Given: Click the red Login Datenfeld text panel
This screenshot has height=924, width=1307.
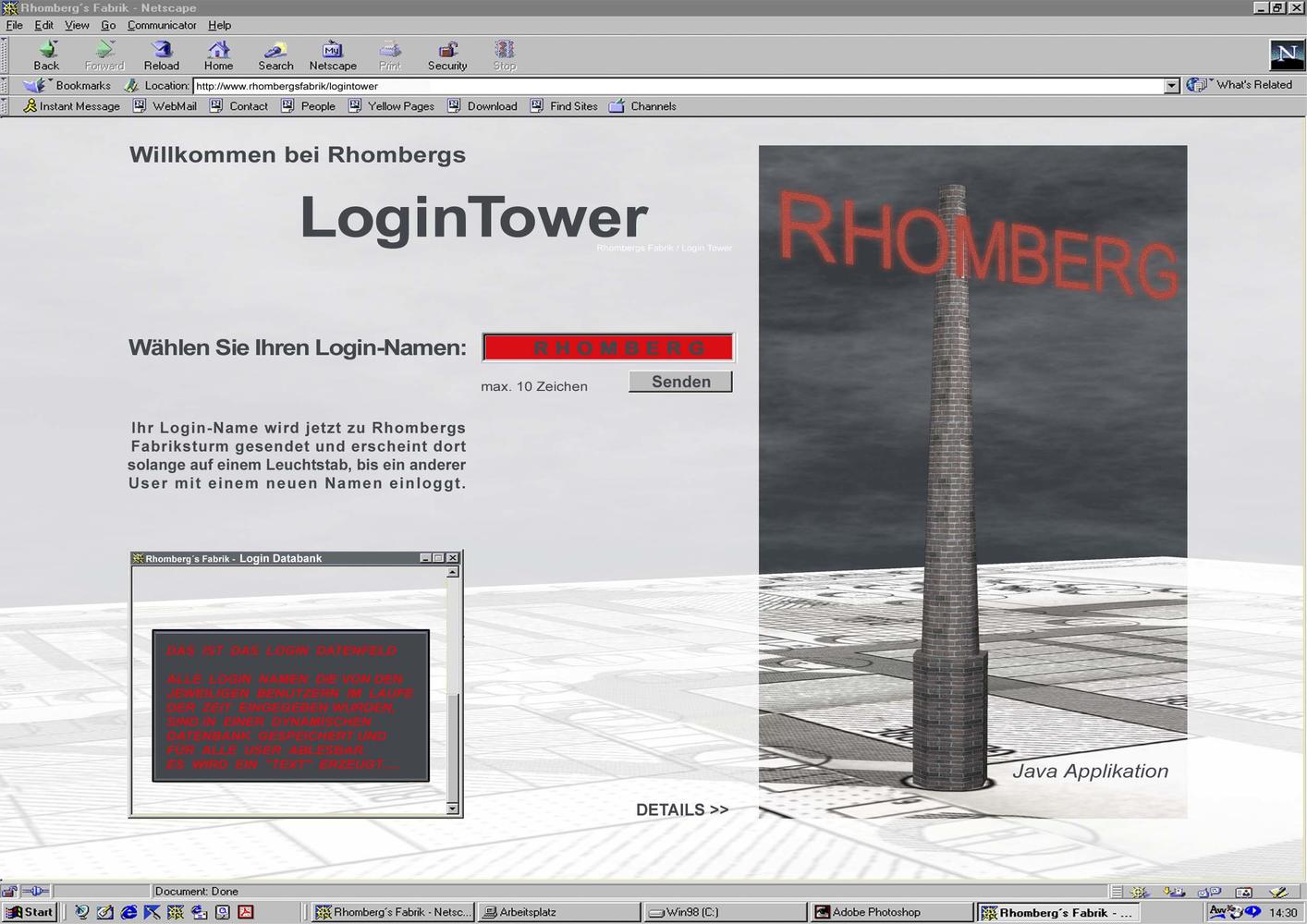Looking at the screenshot, I should tap(290, 706).
